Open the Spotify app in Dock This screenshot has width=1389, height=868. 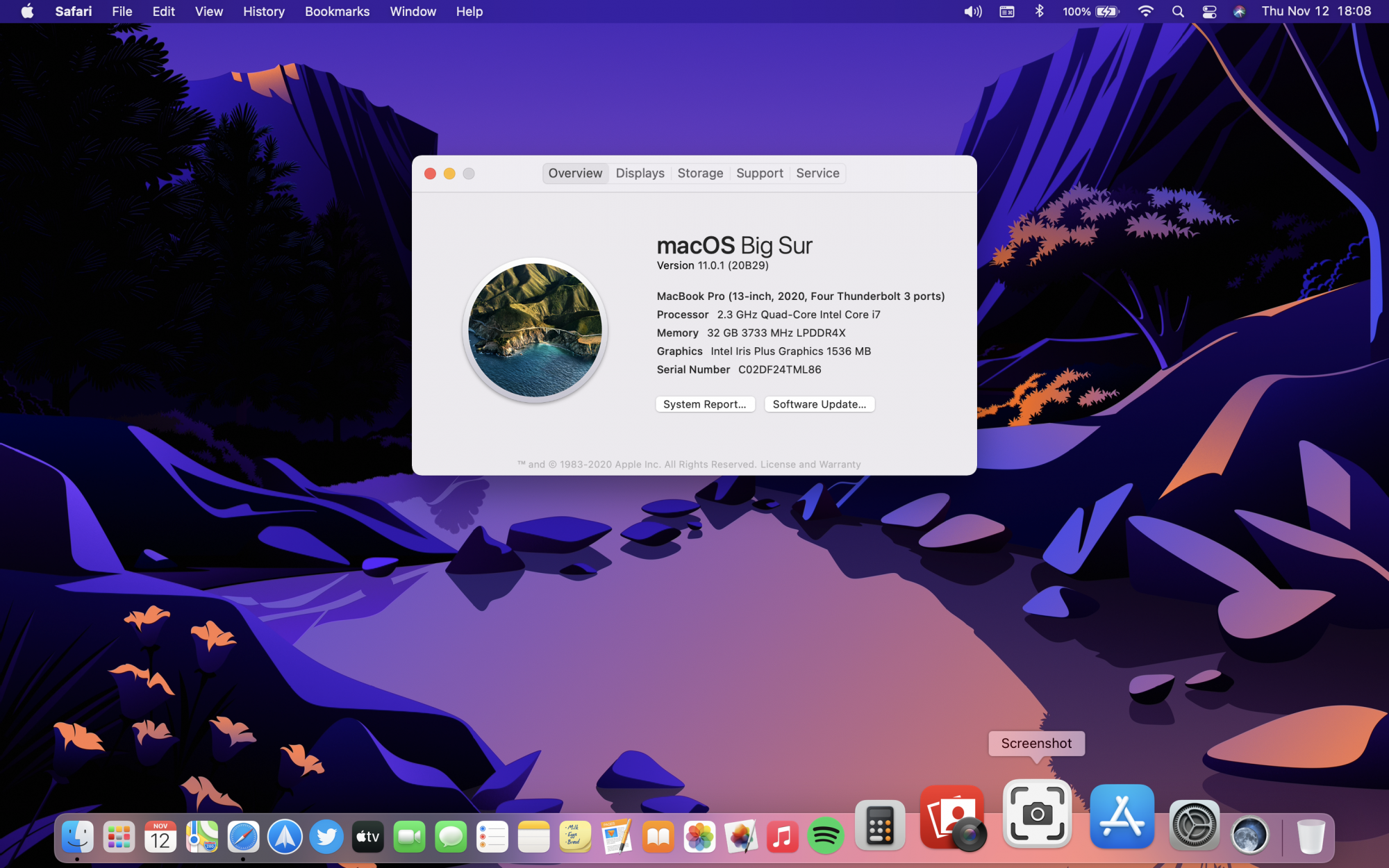pyautogui.click(x=824, y=836)
